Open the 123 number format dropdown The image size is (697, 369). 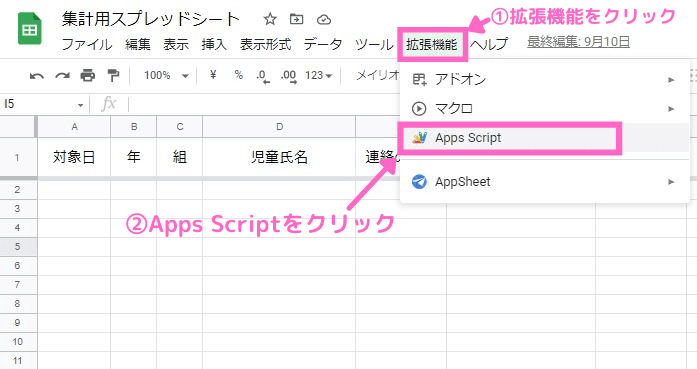click(x=318, y=76)
